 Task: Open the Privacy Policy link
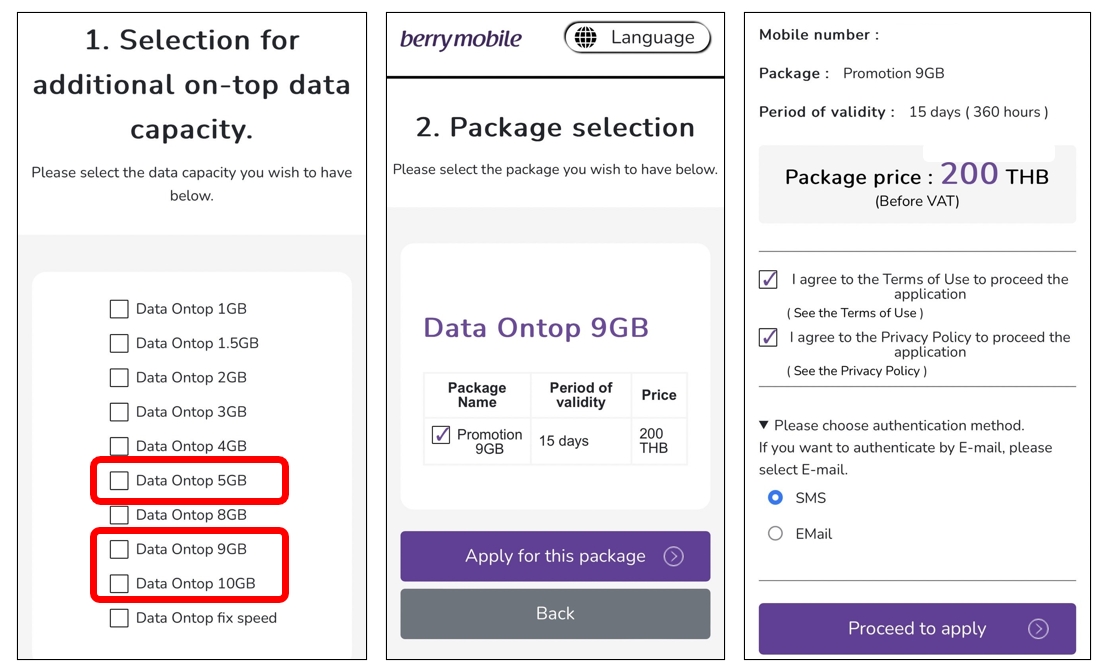[x=858, y=370]
